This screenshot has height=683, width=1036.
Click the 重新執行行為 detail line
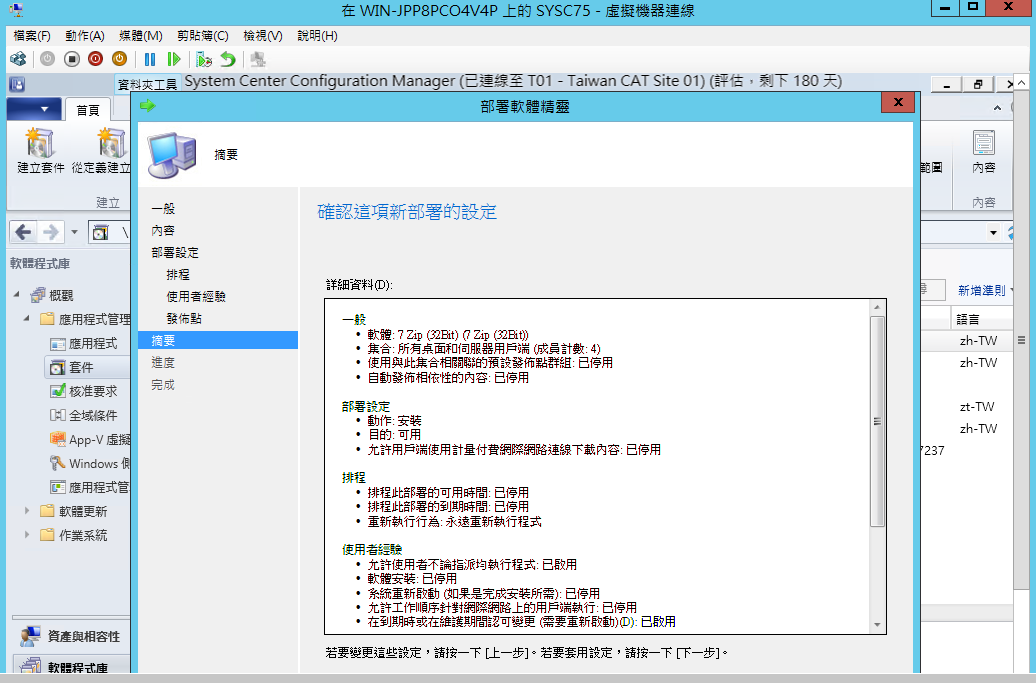click(x=455, y=521)
